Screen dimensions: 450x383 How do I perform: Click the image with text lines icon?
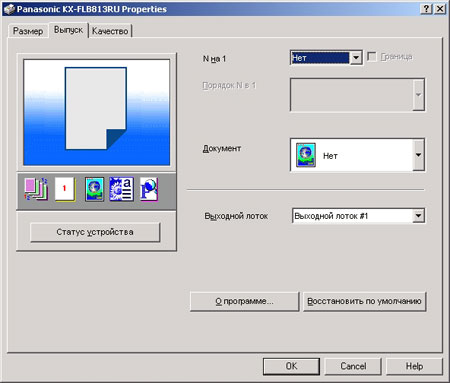click(x=121, y=189)
